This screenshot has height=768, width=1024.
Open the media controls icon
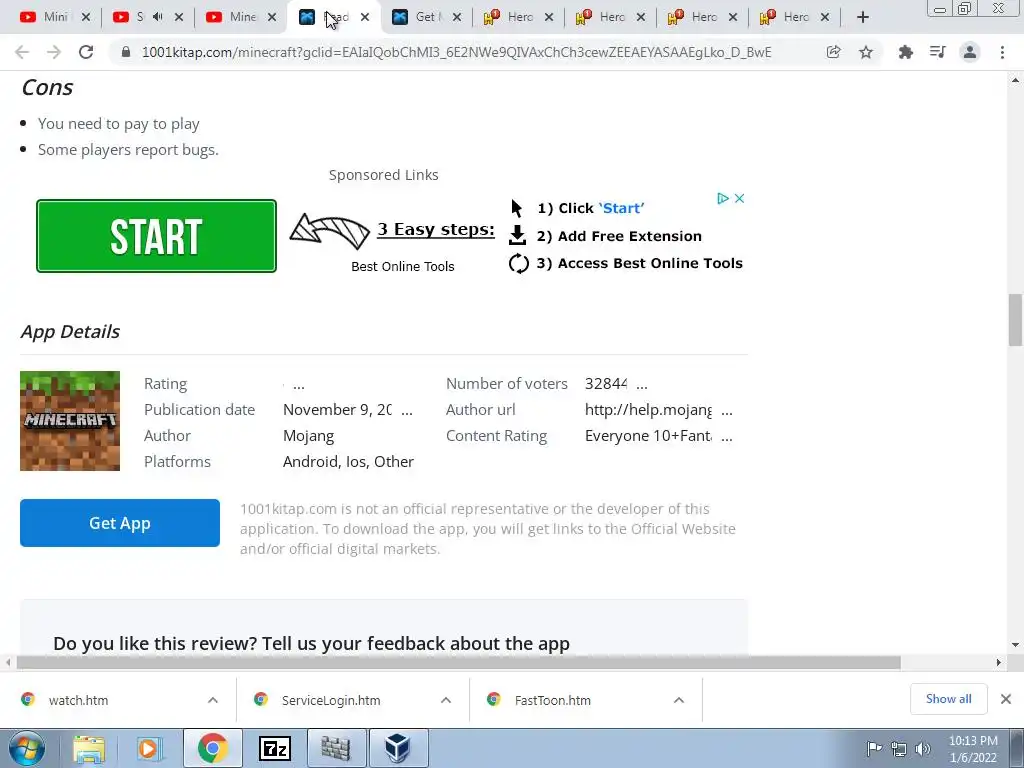coord(938,52)
